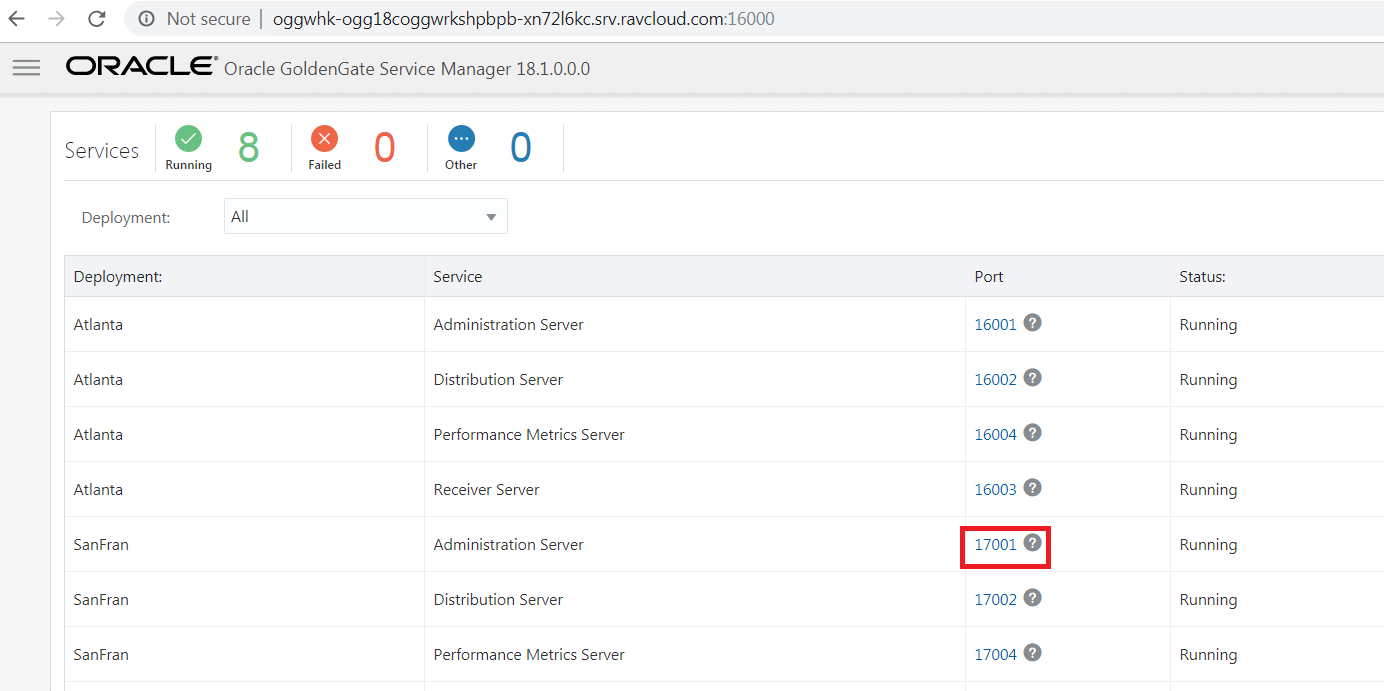Click SanFran in the Distribution Server row
The image size is (1384, 691).
point(101,600)
